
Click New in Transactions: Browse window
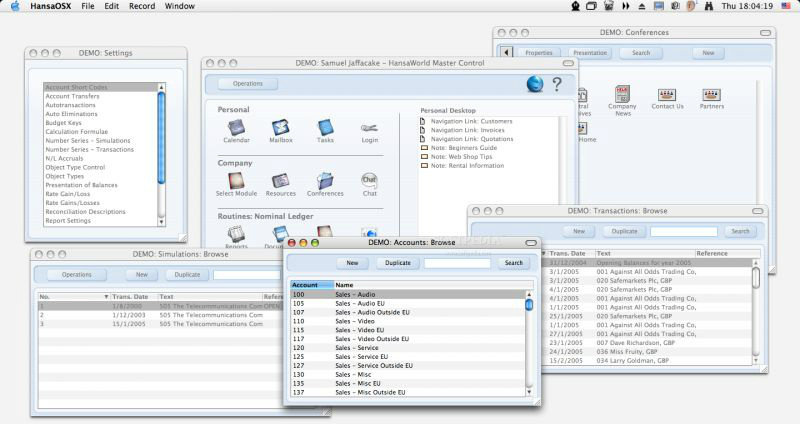tap(579, 231)
